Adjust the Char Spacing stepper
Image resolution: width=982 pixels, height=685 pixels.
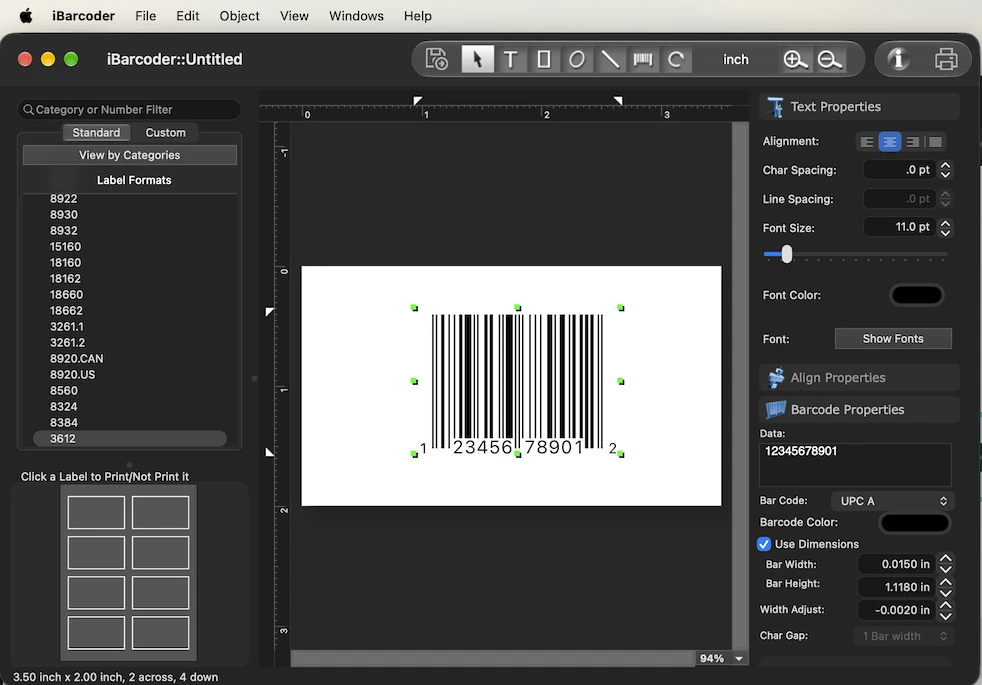[x=946, y=170]
